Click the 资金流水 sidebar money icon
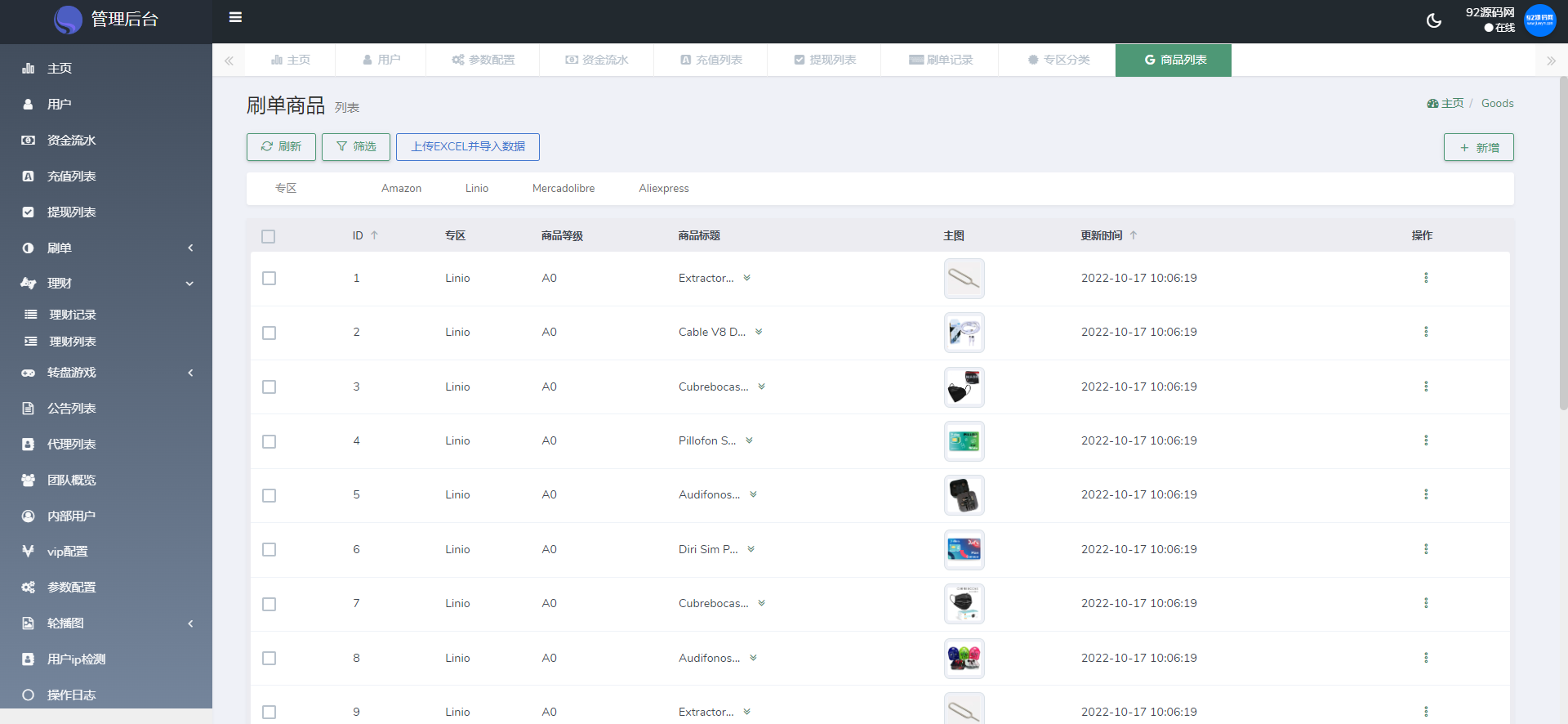Image resolution: width=1568 pixels, height=724 pixels. (x=29, y=141)
